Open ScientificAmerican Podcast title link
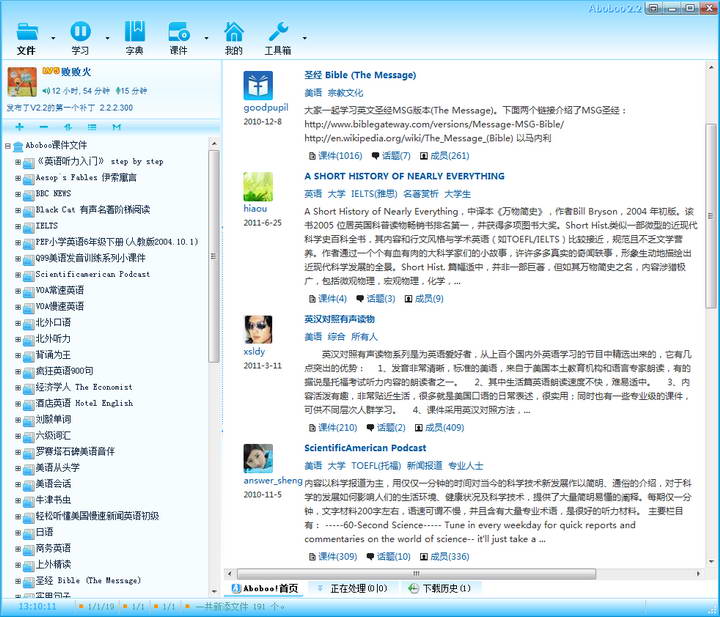 pyautogui.click(x=365, y=448)
